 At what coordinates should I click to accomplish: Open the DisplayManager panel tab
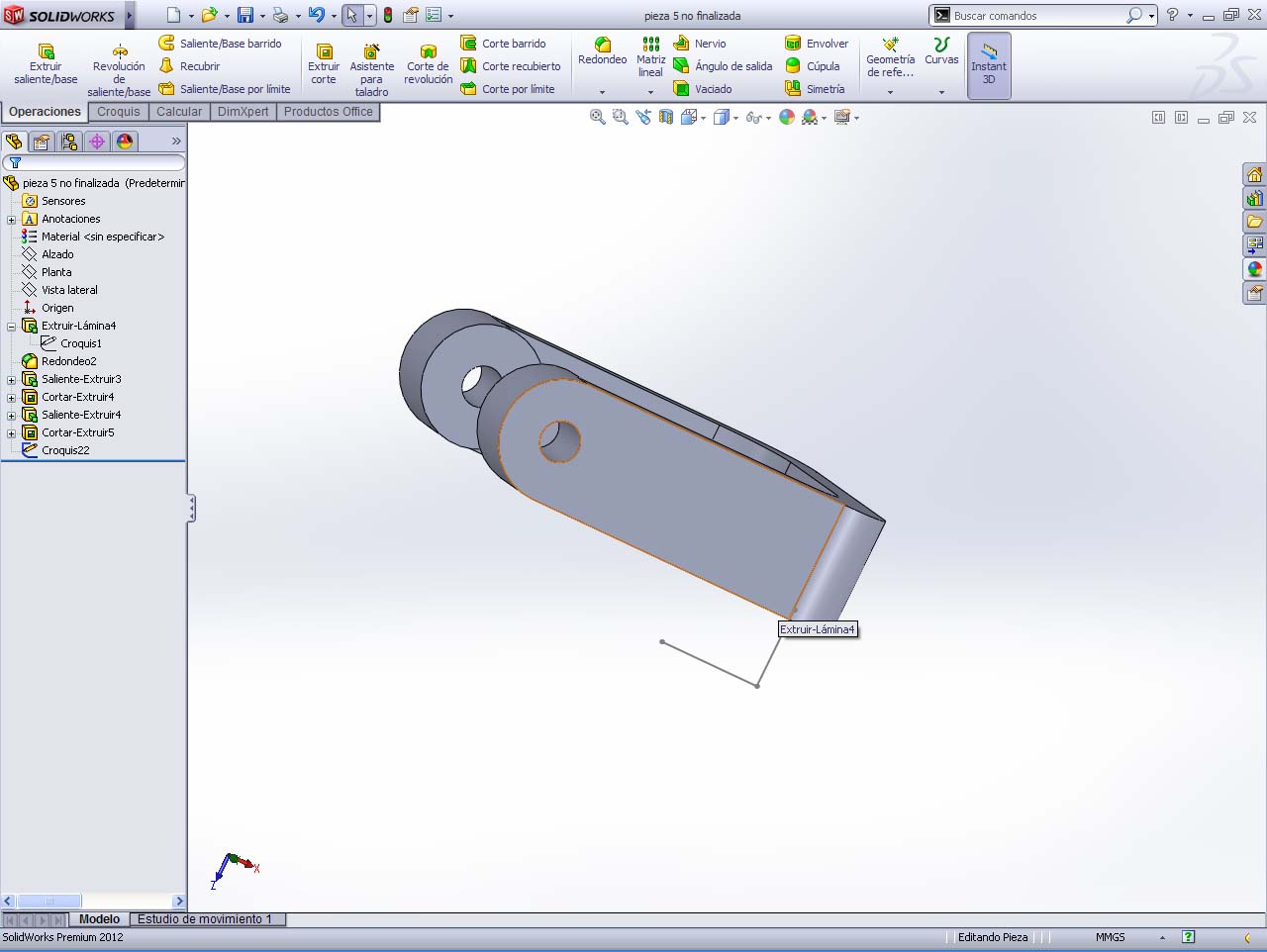coord(125,142)
